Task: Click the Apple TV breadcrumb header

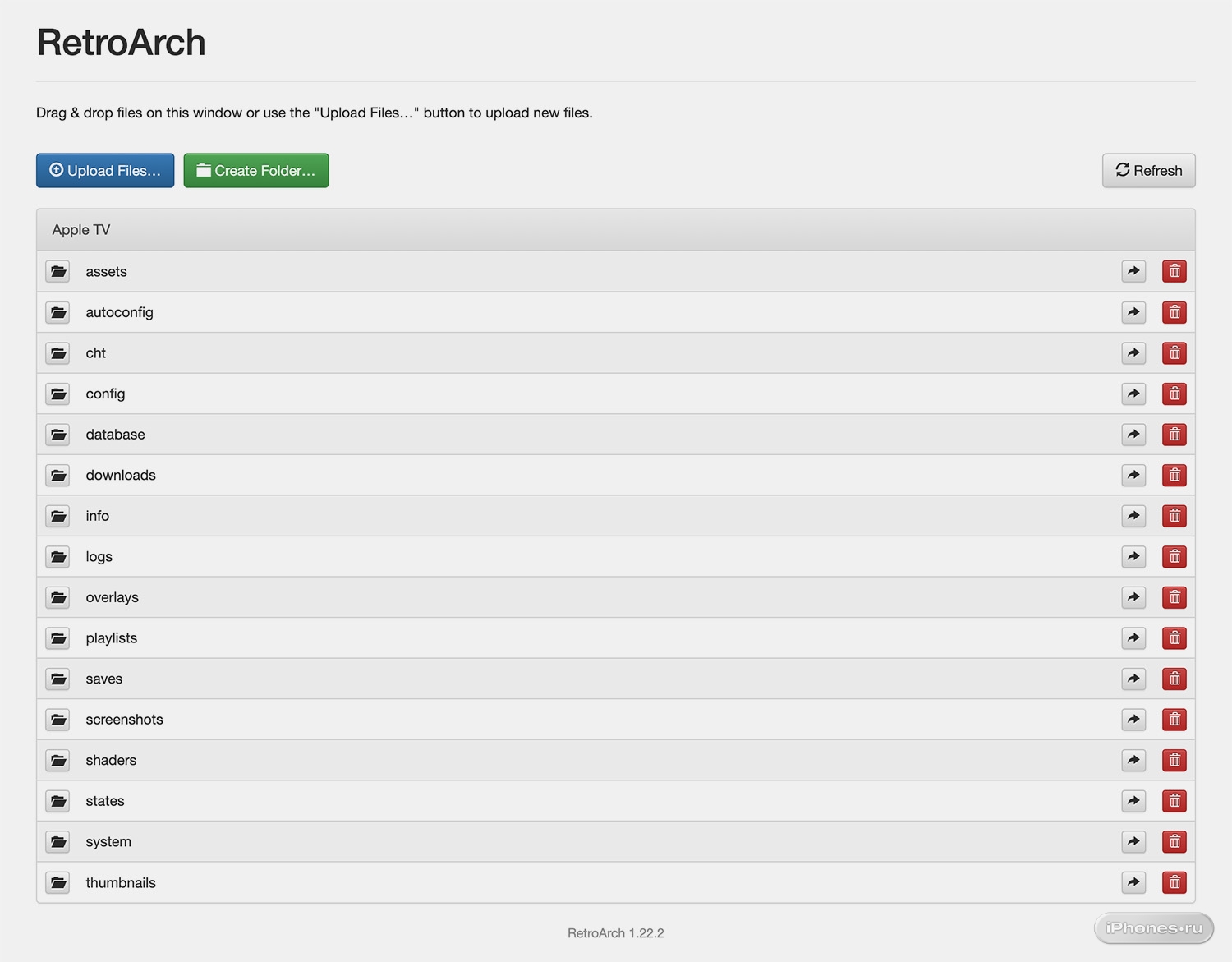Action: tap(81, 230)
